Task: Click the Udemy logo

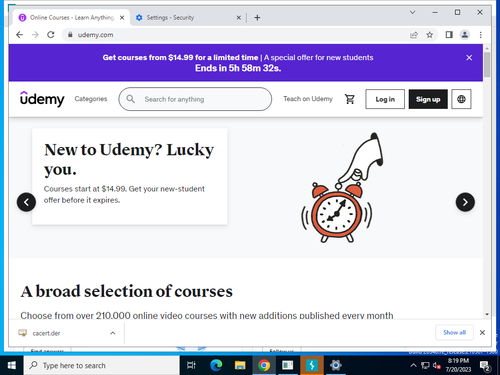Action: click(x=42, y=99)
